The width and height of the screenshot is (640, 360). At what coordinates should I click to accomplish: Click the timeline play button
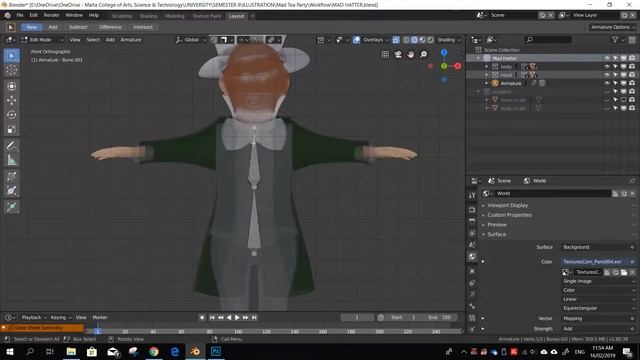click(x=237, y=317)
